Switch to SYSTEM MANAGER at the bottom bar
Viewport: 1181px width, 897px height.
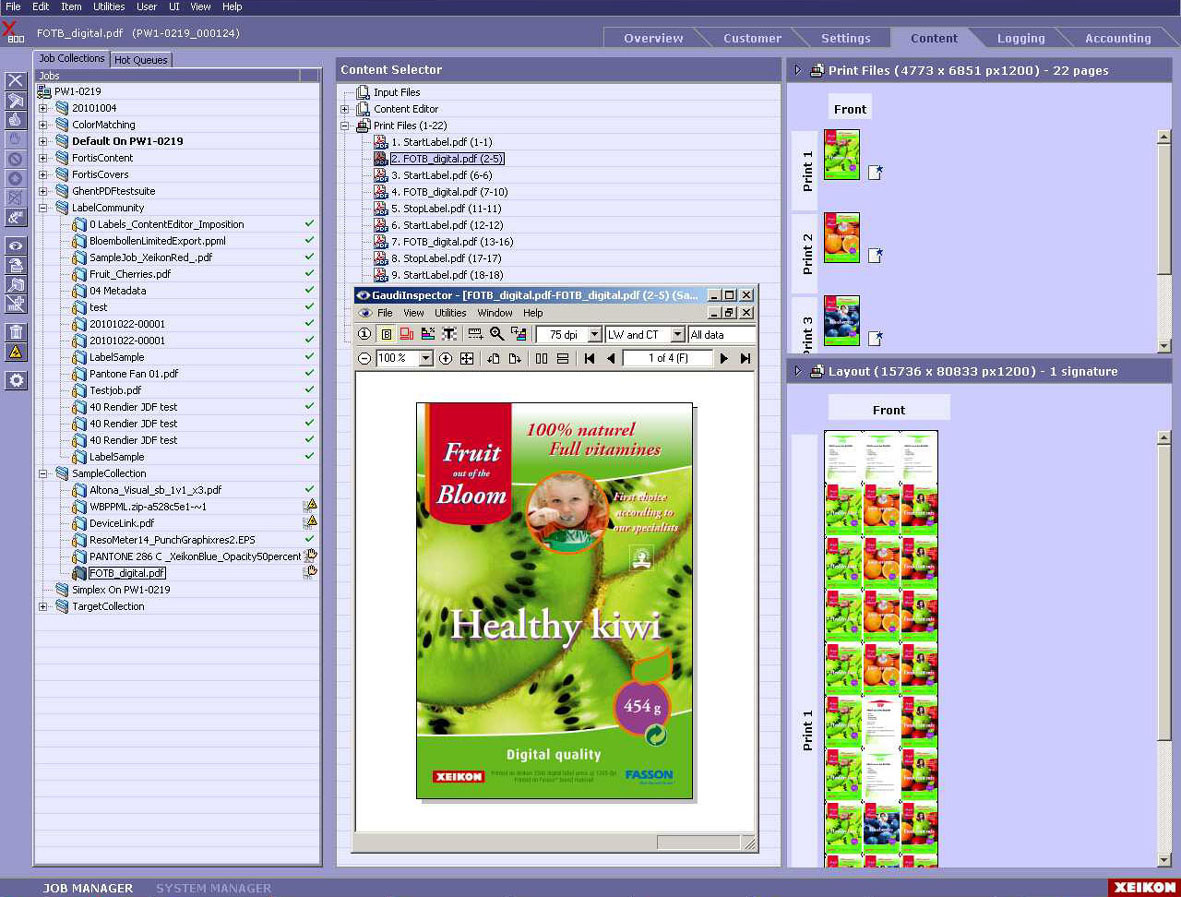pyautogui.click(x=213, y=887)
